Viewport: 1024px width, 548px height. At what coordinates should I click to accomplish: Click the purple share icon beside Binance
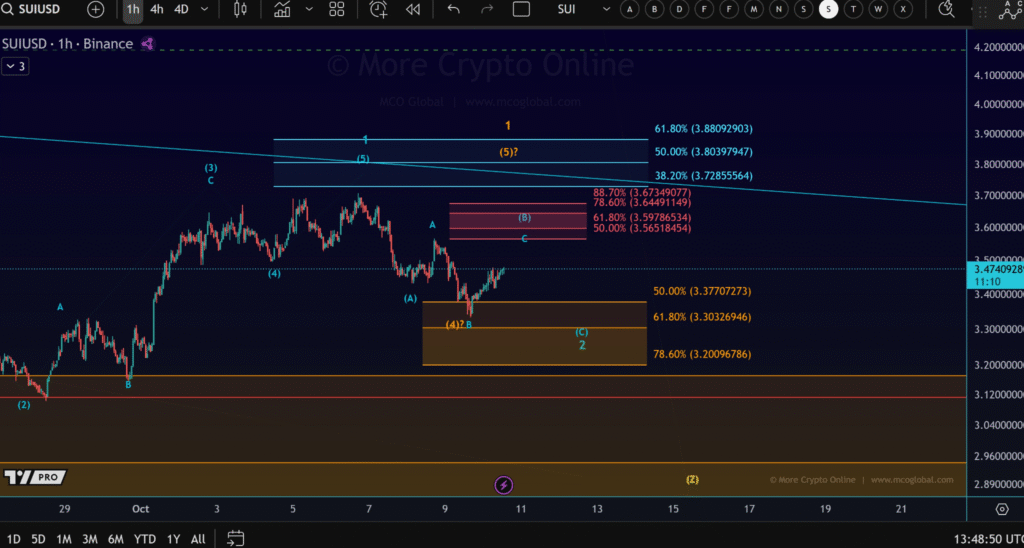click(147, 44)
